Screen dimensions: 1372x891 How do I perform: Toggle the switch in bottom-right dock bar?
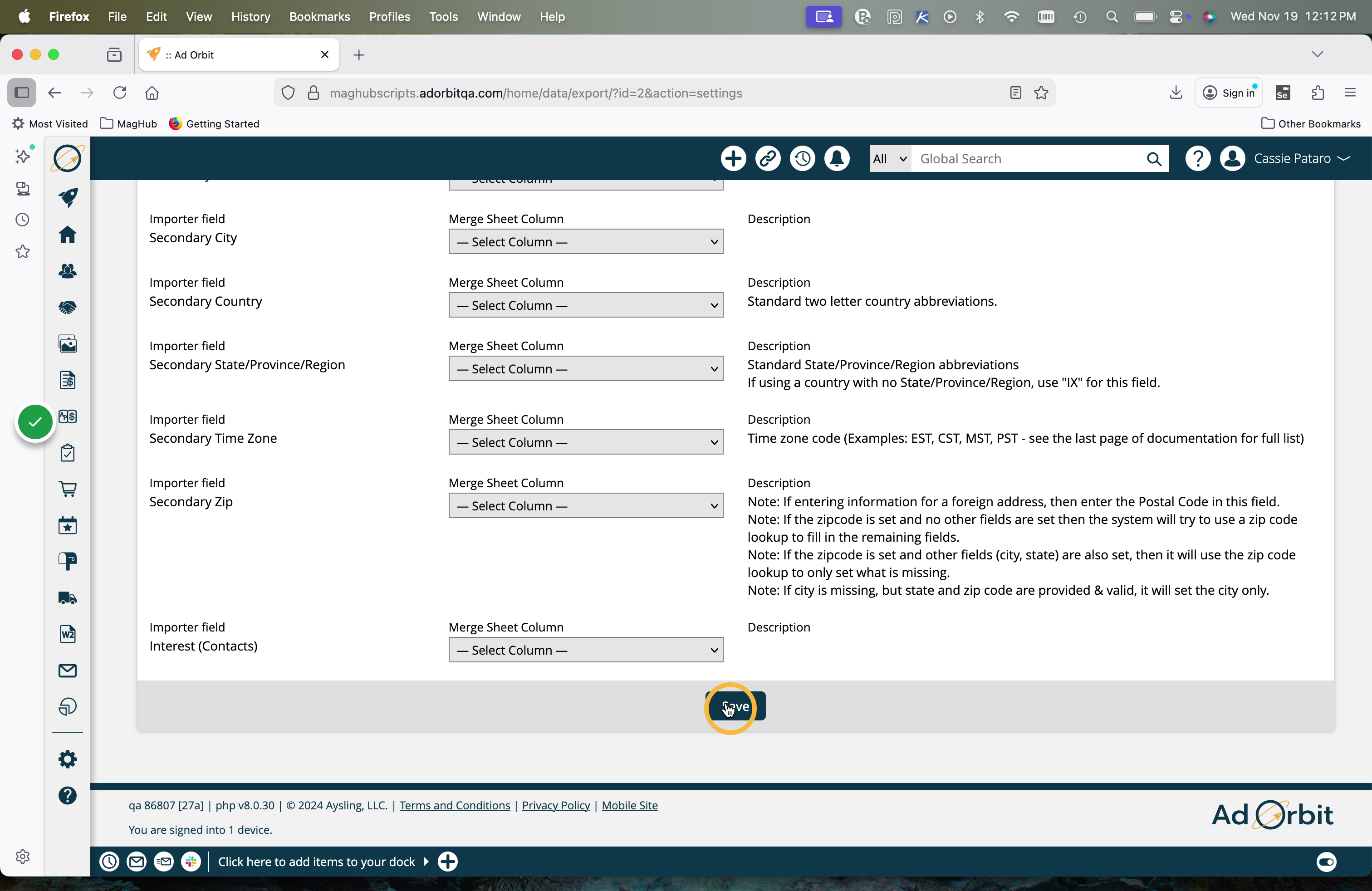pos(1326,862)
